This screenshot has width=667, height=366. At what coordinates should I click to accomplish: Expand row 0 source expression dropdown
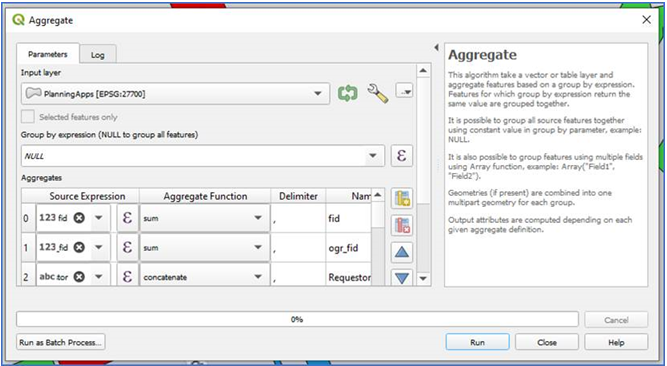point(99,218)
